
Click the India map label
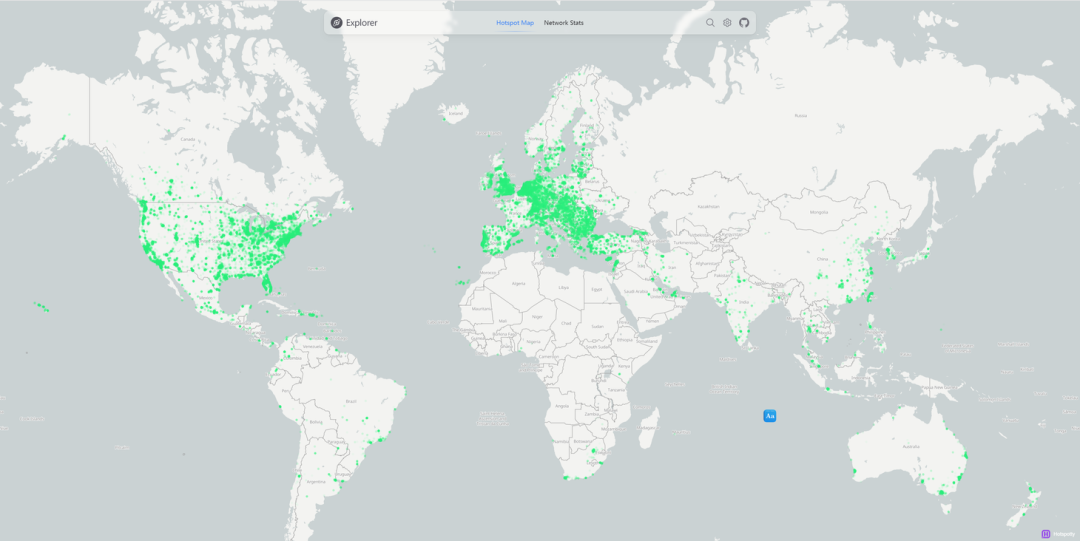click(x=744, y=301)
